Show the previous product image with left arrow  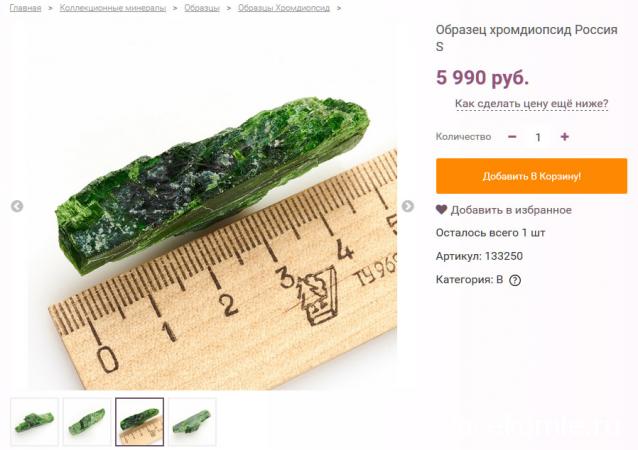tap(17, 206)
